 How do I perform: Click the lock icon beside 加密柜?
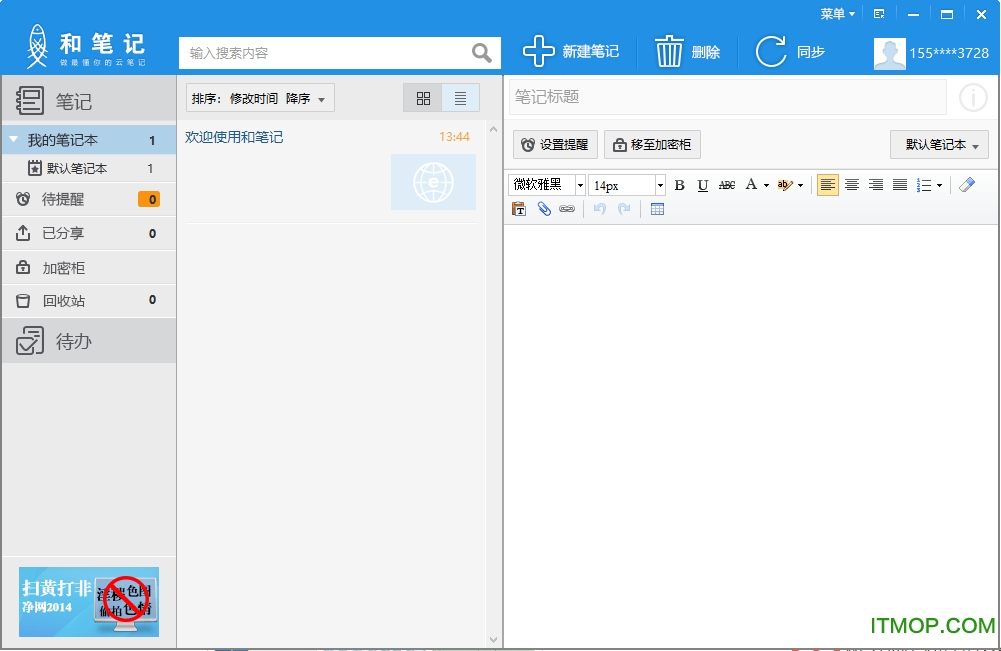[x=23, y=267]
